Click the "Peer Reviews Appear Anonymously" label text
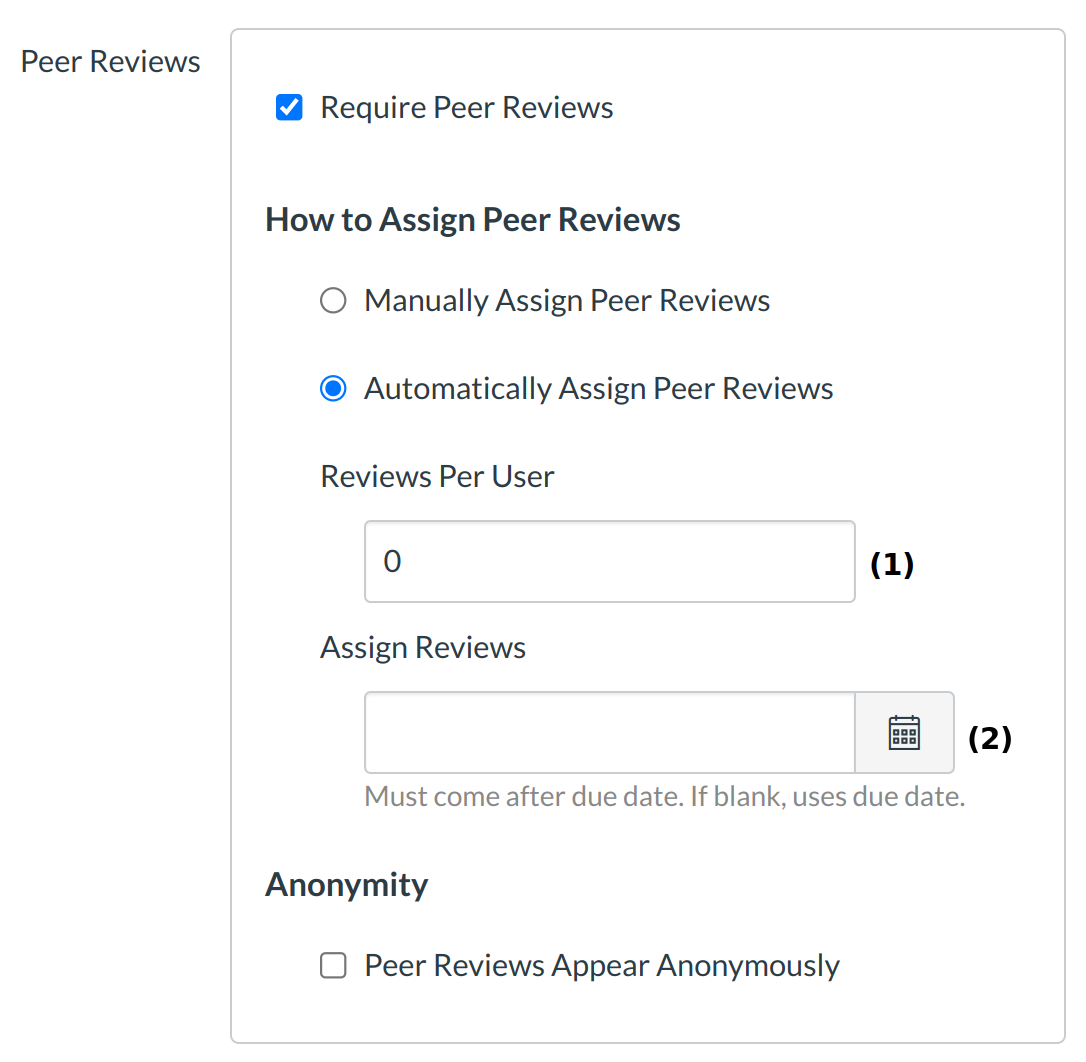 [x=602, y=966]
